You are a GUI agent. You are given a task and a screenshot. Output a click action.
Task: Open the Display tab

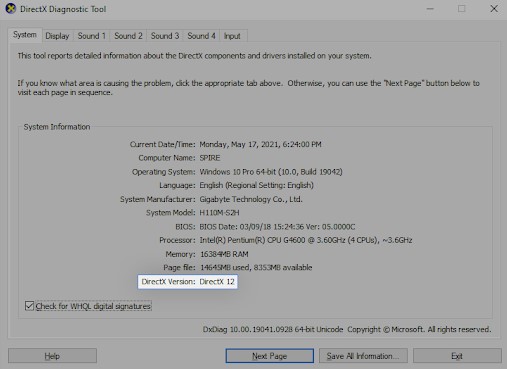click(x=57, y=36)
